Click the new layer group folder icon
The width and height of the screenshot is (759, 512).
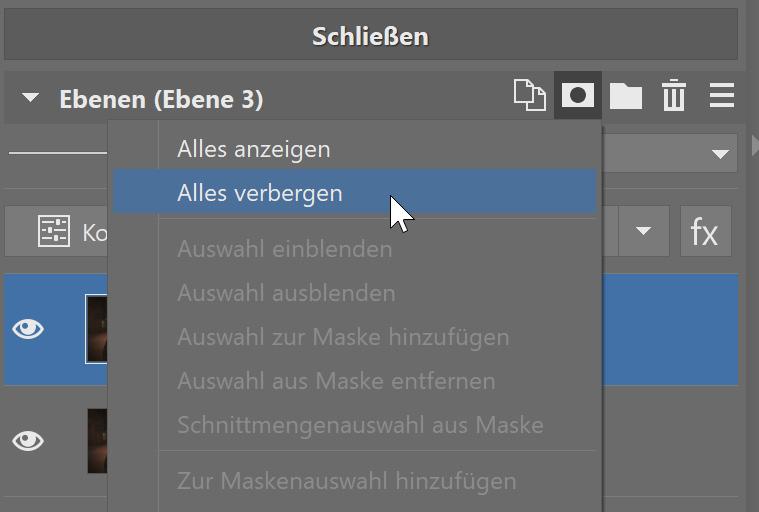click(626, 96)
